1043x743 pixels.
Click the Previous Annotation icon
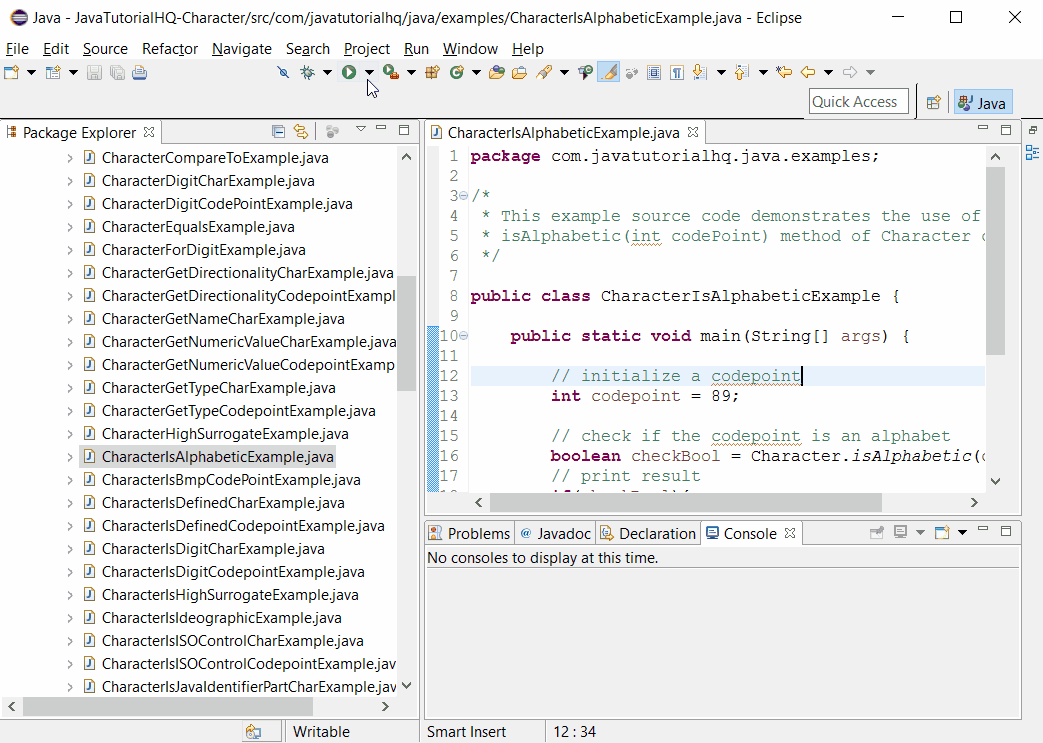click(742, 73)
